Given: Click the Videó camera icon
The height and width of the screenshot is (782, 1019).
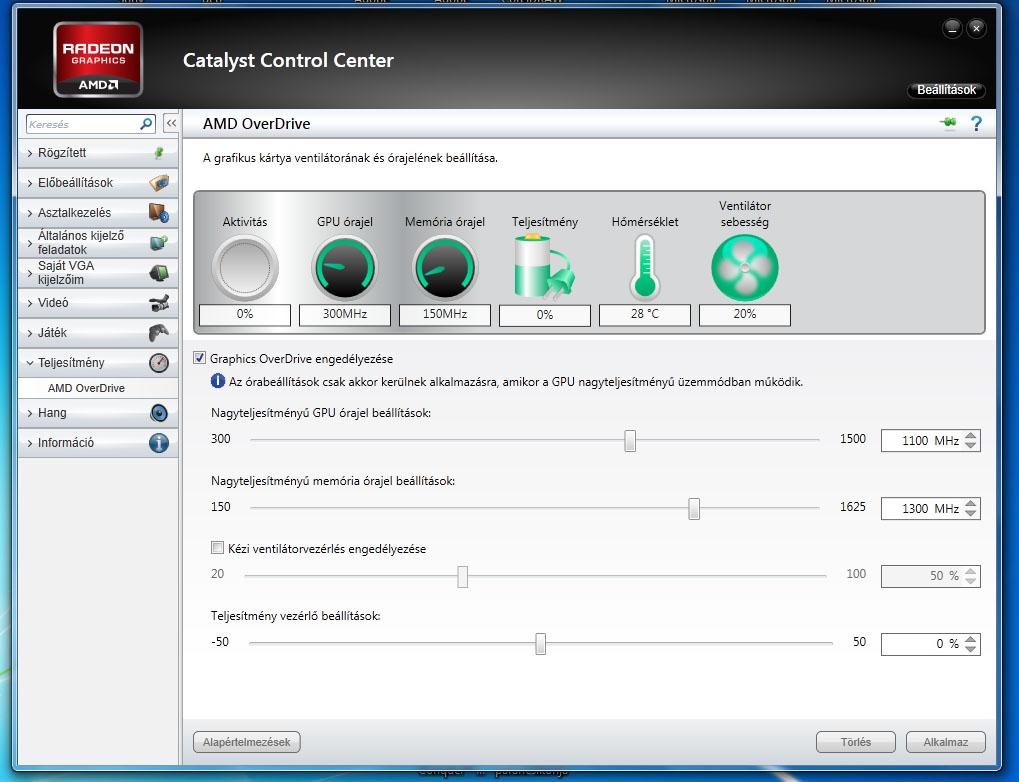Looking at the screenshot, I should [159, 302].
